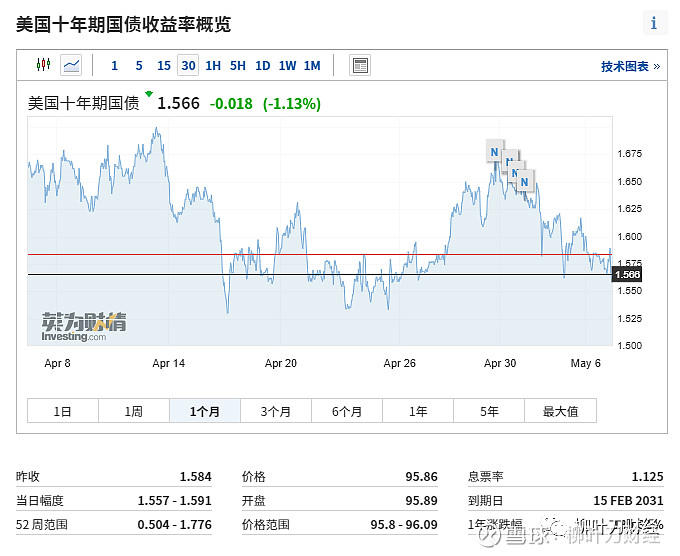
Task: Set interval to 1 minute
Action: pos(114,66)
